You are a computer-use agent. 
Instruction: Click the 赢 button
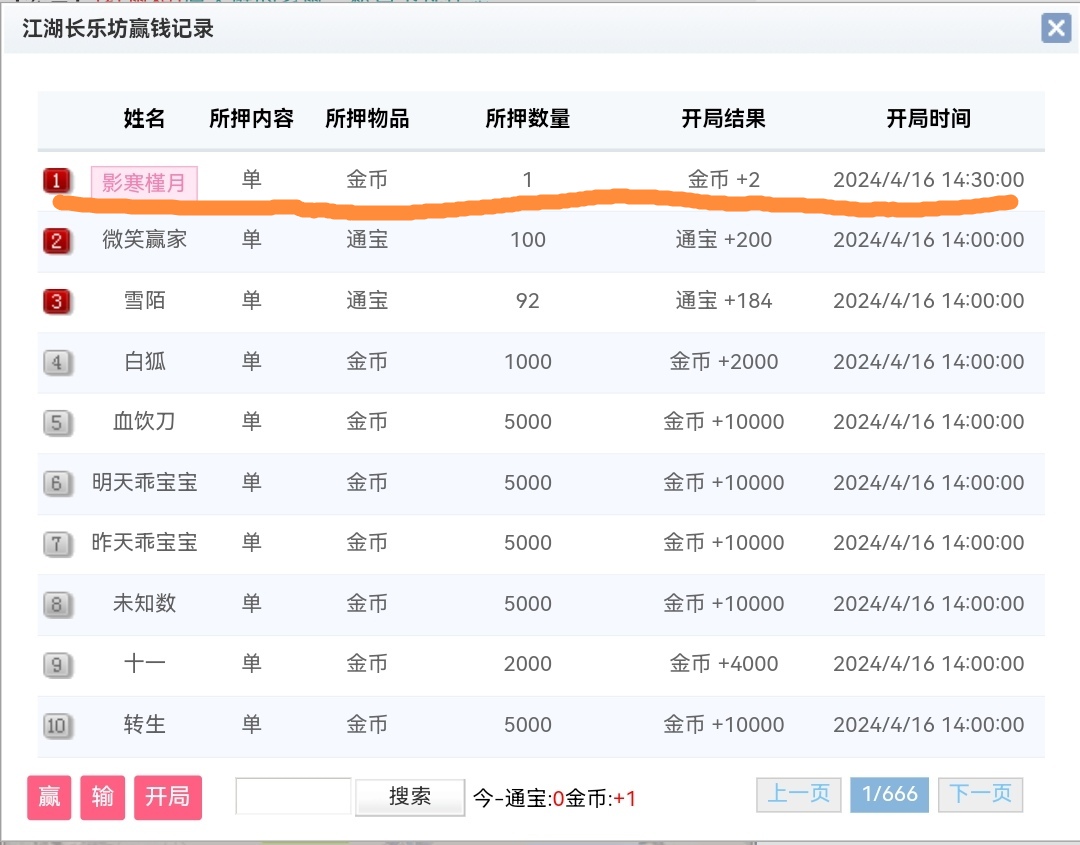[49, 797]
